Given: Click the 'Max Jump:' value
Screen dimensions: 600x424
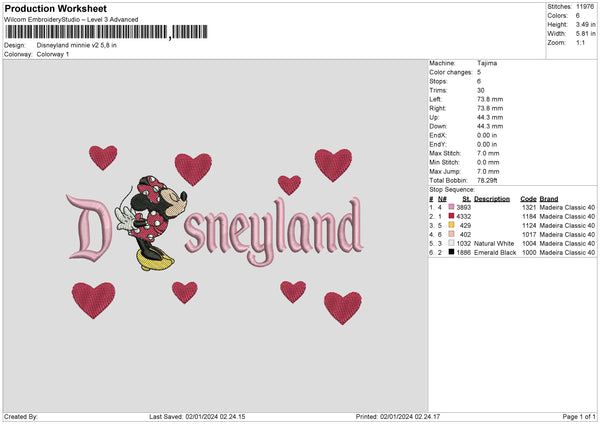Looking at the screenshot, I should 488,171.
